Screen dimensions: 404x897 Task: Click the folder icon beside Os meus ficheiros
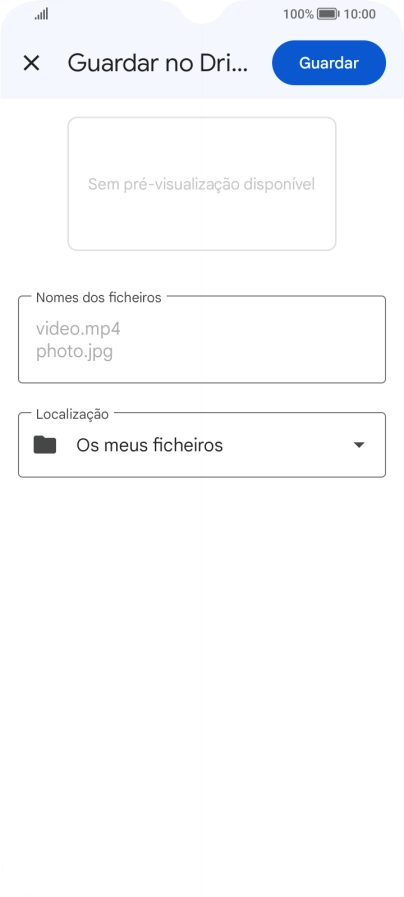pyautogui.click(x=45, y=444)
